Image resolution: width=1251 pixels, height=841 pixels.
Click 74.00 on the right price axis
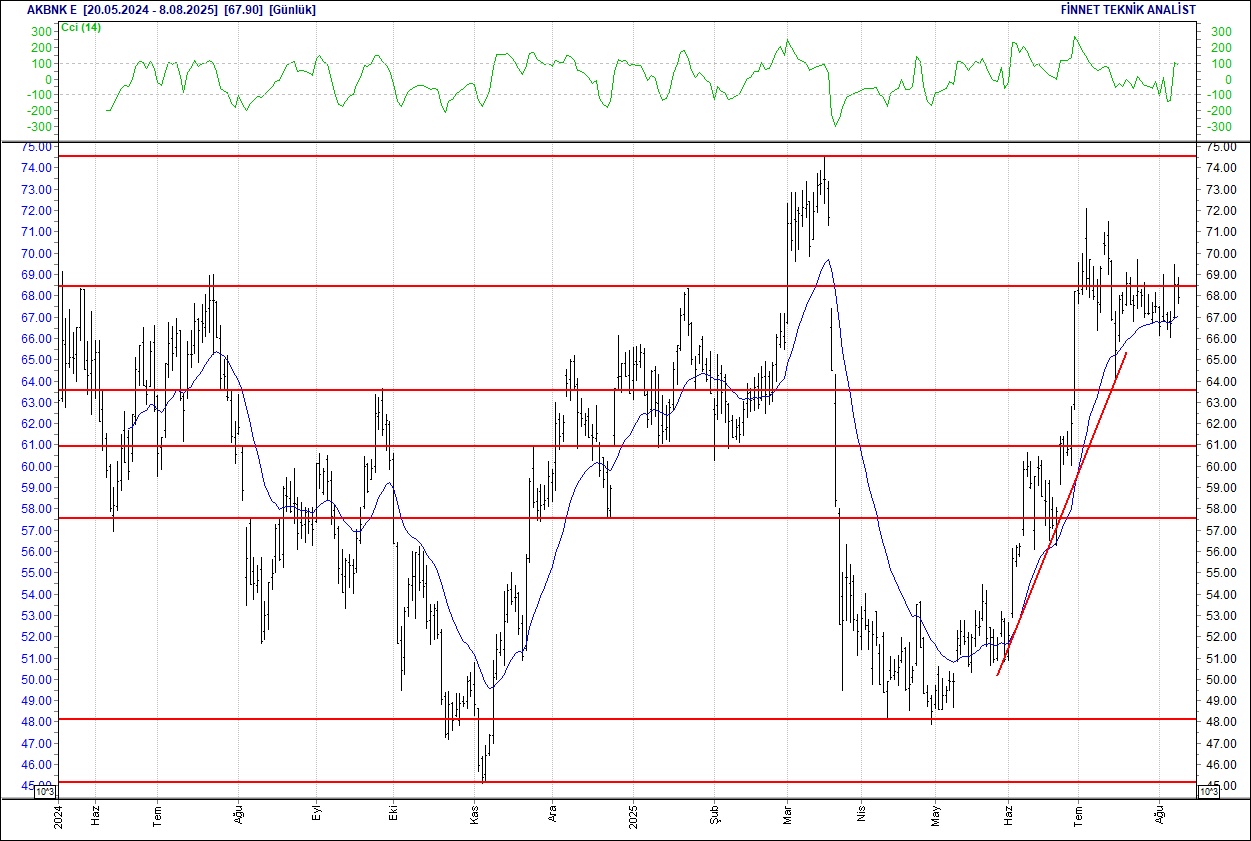pos(1222,168)
